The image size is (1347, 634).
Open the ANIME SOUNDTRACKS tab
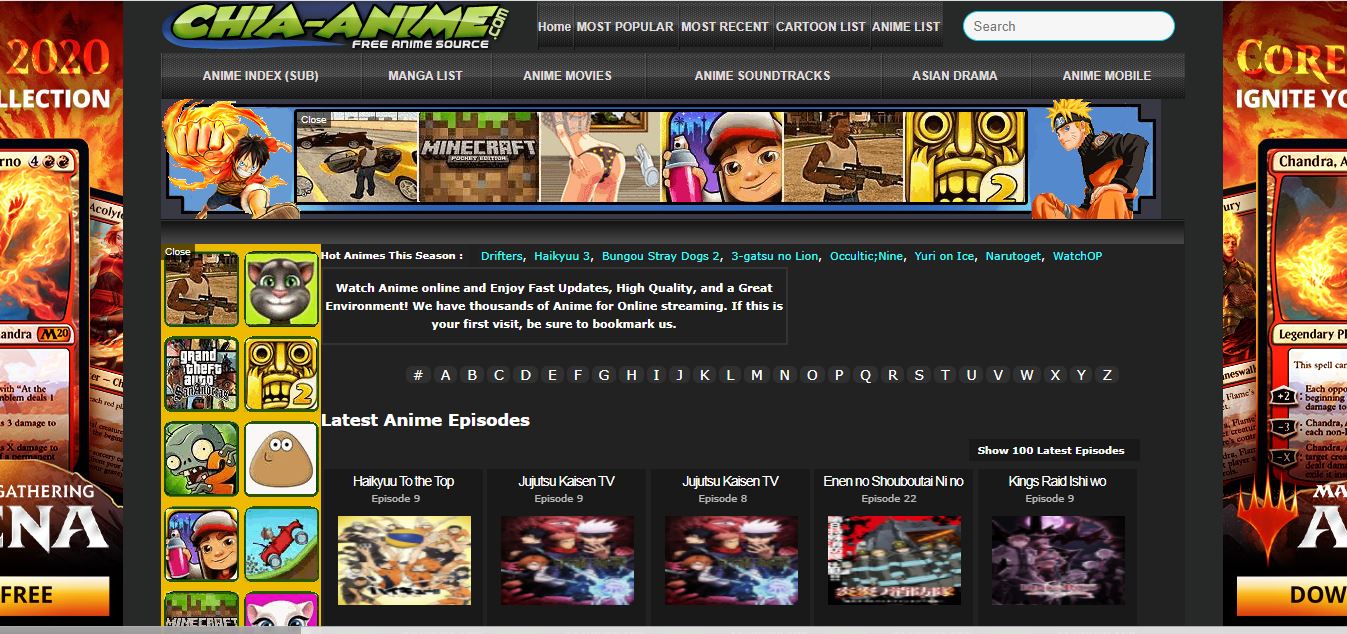point(763,76)
